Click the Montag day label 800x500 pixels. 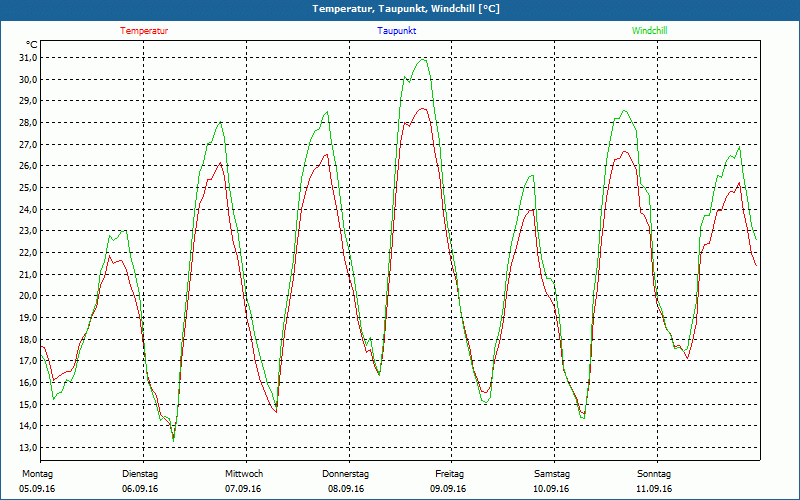[x=37, y=474]
